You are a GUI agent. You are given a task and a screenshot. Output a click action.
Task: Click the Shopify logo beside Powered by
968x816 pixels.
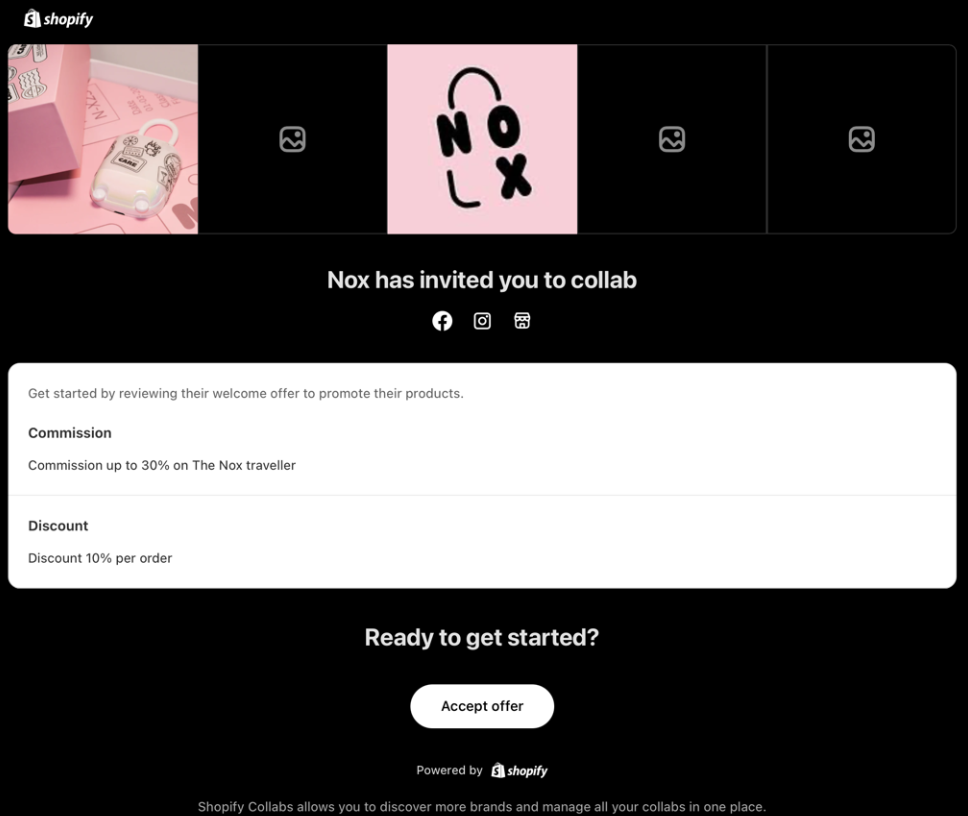[x=519, y=770]
